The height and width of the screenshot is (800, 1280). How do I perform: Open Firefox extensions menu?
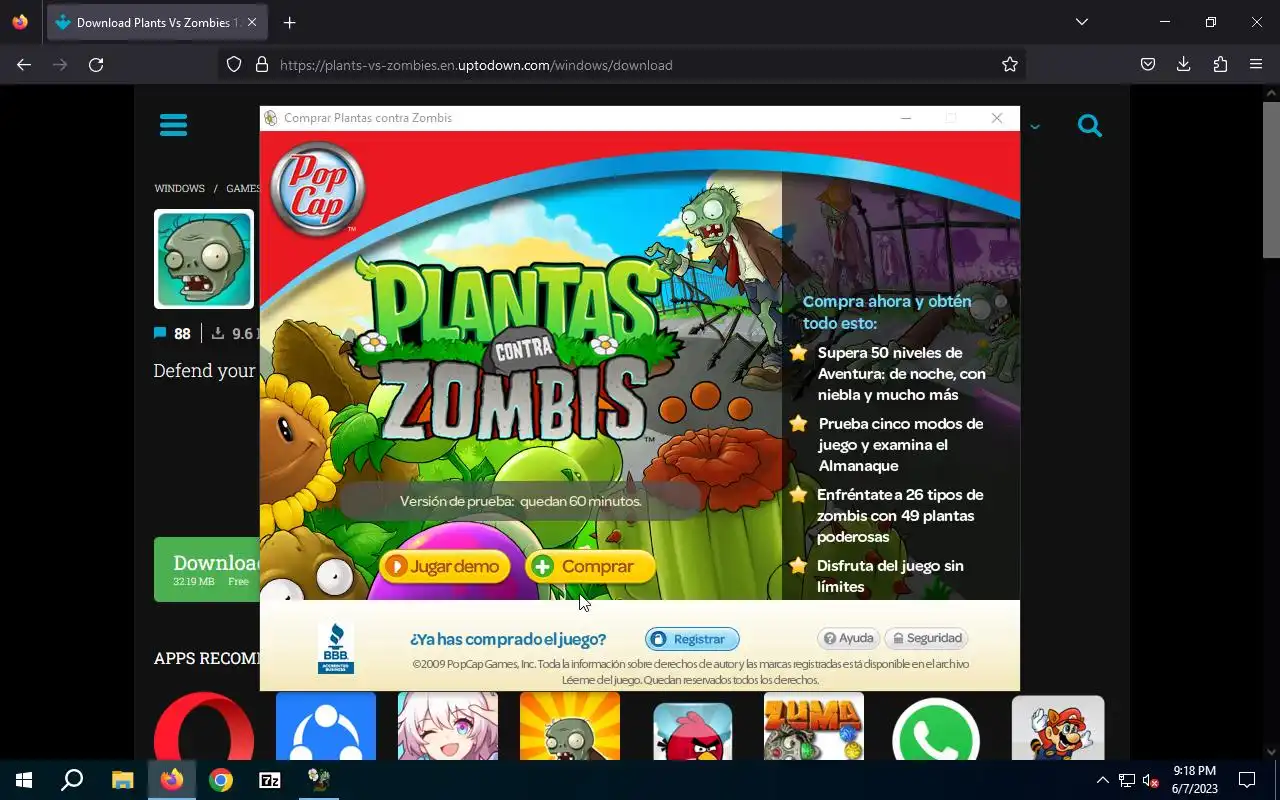pos(1220,65)
